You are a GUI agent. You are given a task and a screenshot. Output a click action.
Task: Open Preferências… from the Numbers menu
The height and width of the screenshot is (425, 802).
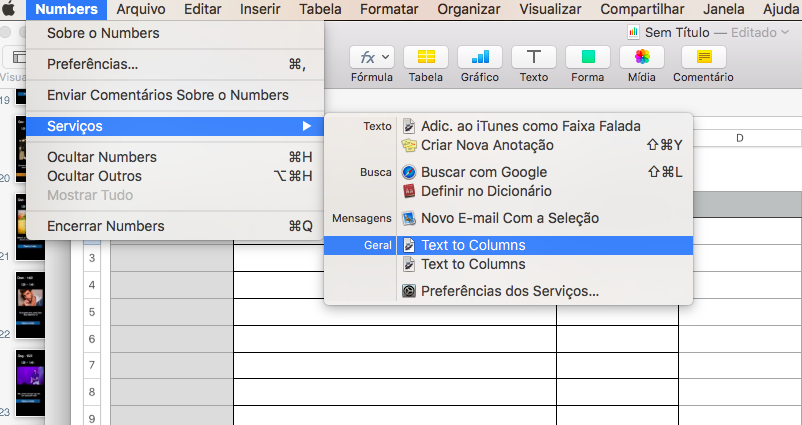(175, 64)
